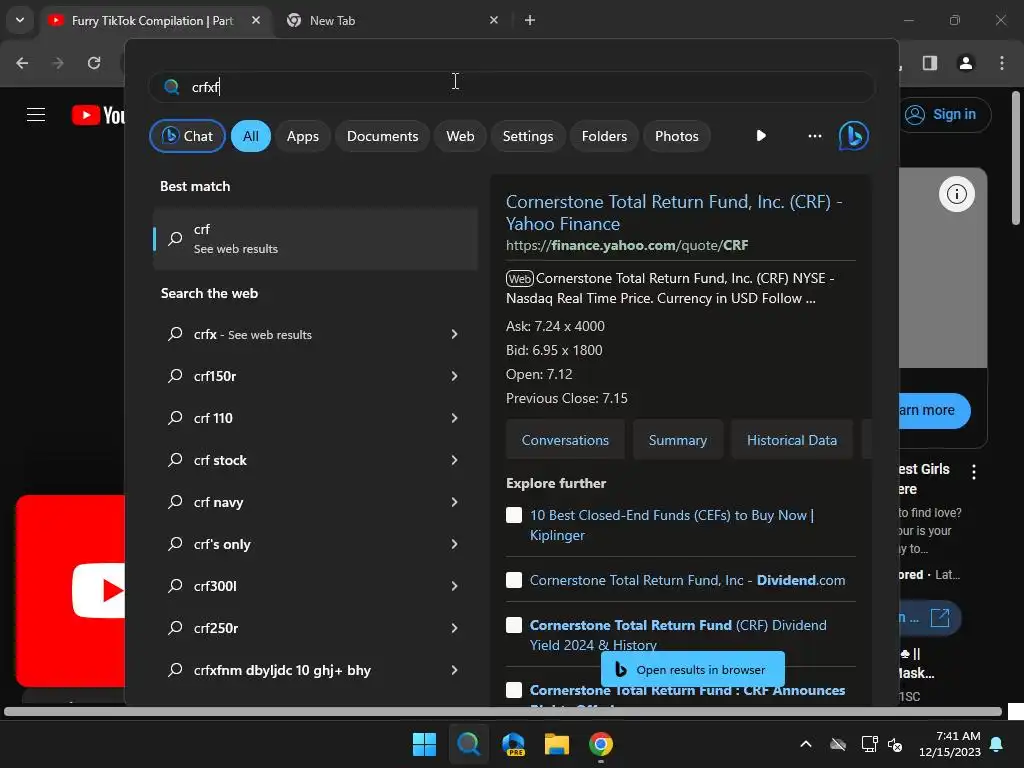Click the YouTube logo in the header
Image resolution: width=1024 pixels, height=768 pixels.
(x=98, y=115)
